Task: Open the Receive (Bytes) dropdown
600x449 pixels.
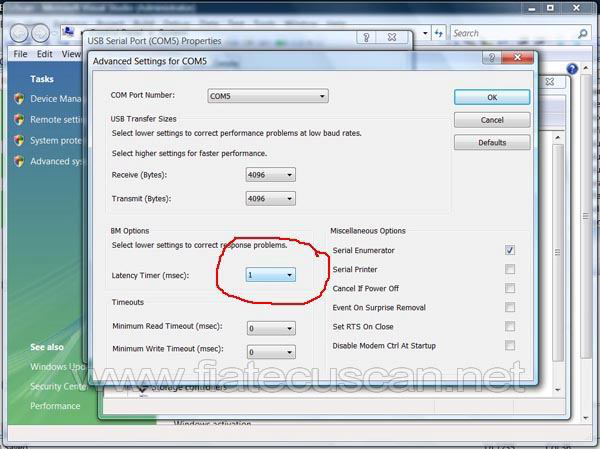Action: pos(271,175)
